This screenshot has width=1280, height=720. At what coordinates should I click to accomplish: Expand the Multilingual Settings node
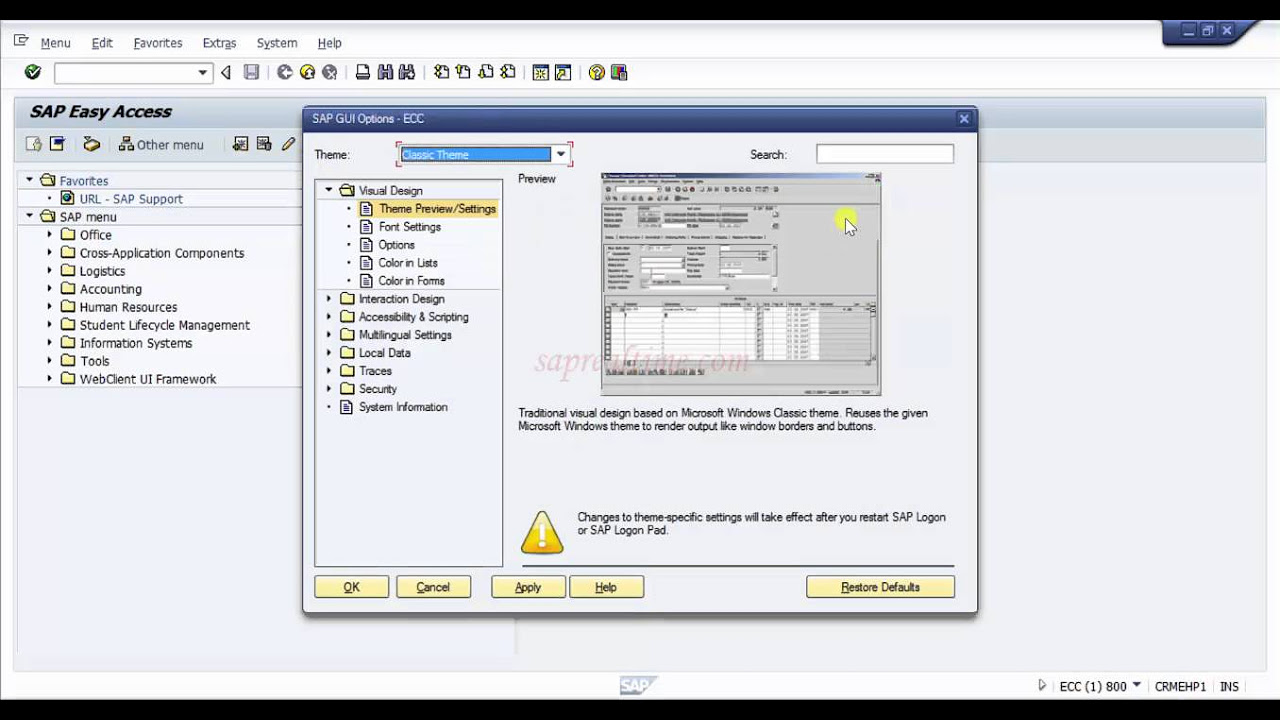(328, 334)
